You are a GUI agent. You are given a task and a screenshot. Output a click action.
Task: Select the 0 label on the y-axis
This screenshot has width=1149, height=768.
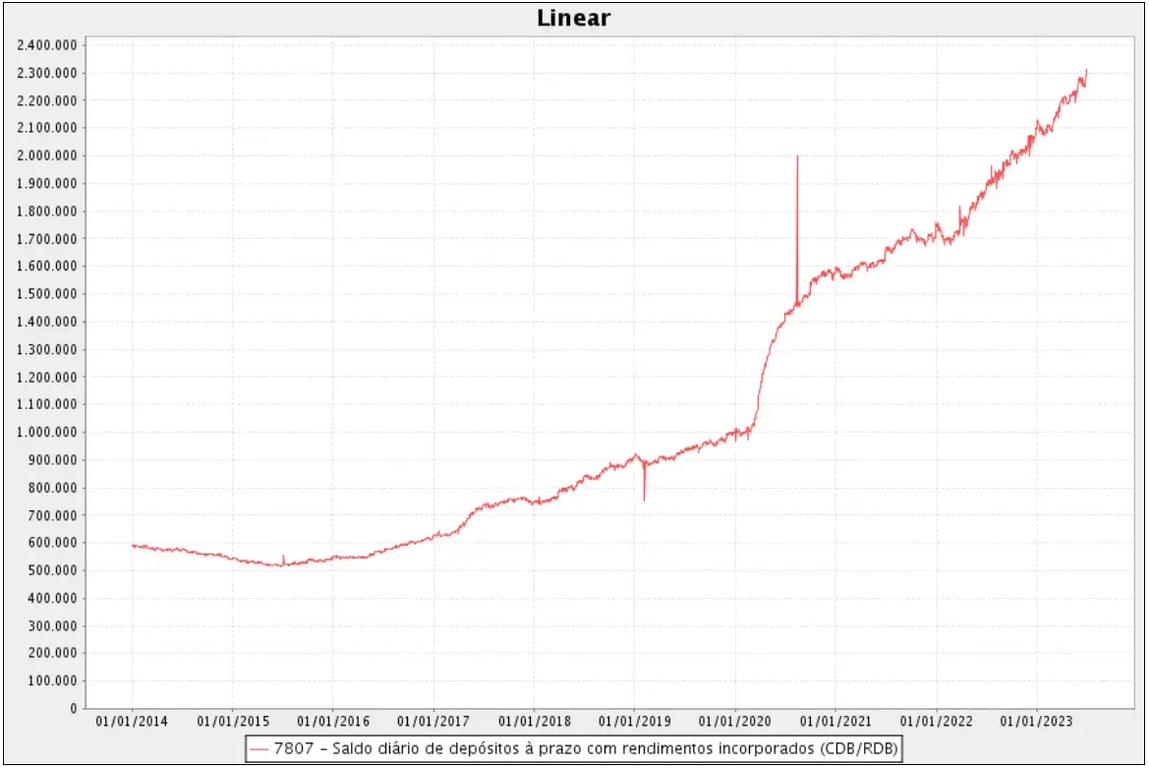tap(74, 708)
